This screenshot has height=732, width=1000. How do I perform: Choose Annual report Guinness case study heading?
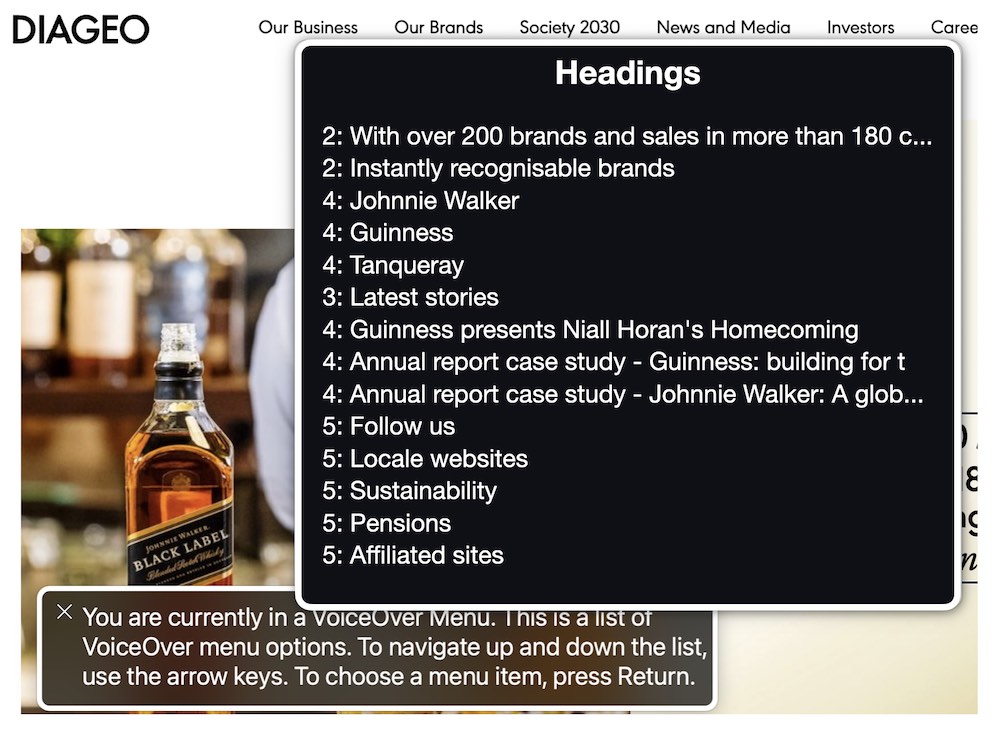click(x=613, y=362)
